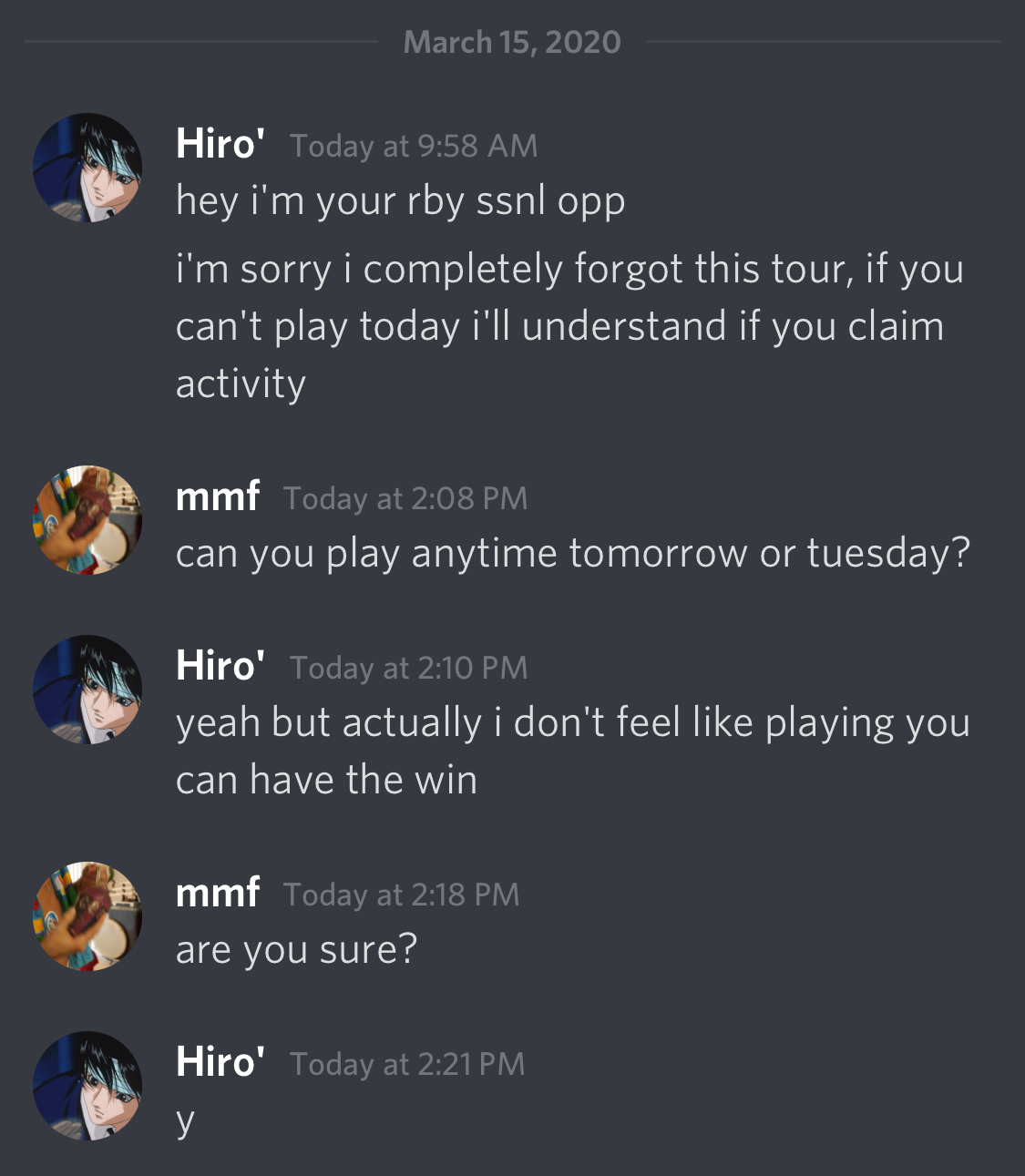Open Hiro' avatar on 9:58 AM message

click(x=87, y=168)
